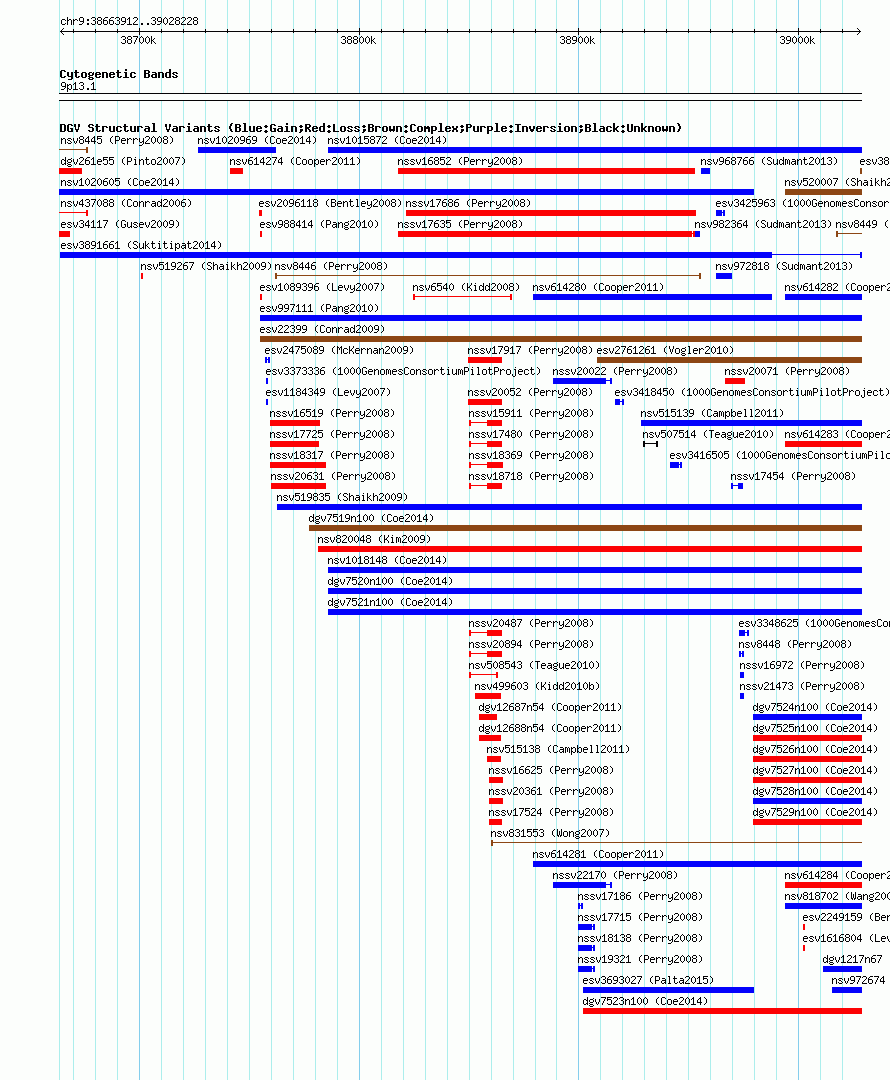Click the 38900k ruler tick label

coord(577,41)
